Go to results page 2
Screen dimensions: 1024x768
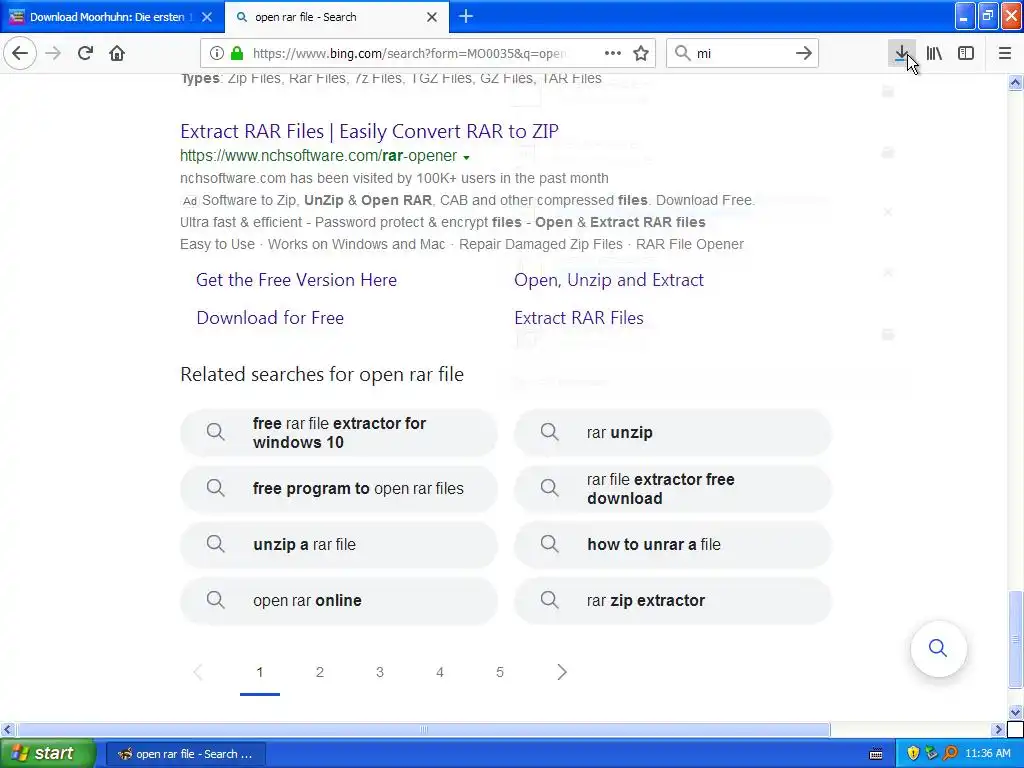tap(320, 672)
